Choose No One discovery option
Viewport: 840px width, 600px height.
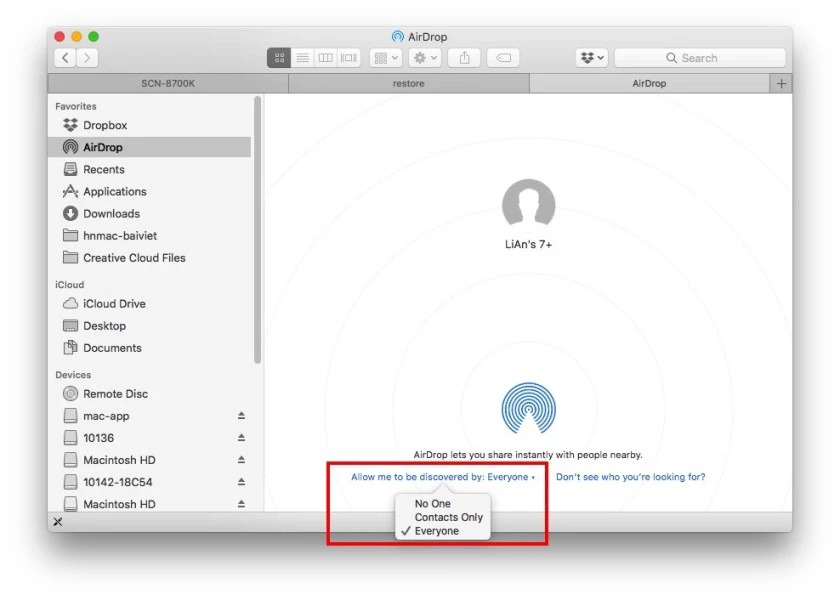tap(432, 504)
